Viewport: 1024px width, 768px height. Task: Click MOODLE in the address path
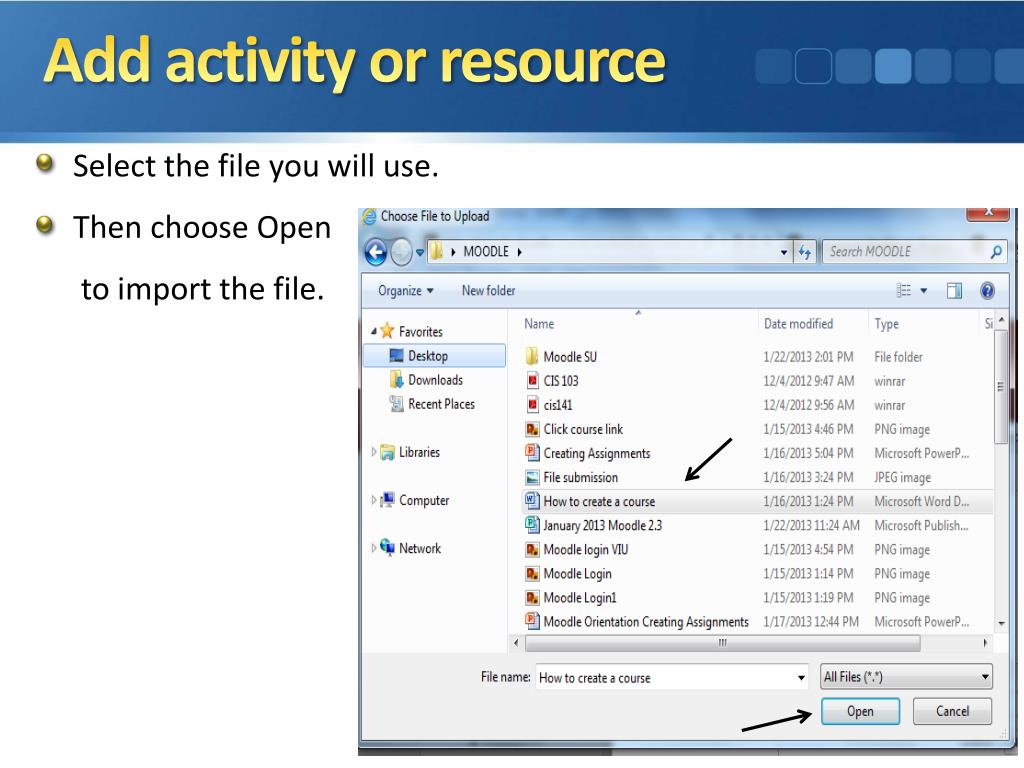click(x=486, y=251)
